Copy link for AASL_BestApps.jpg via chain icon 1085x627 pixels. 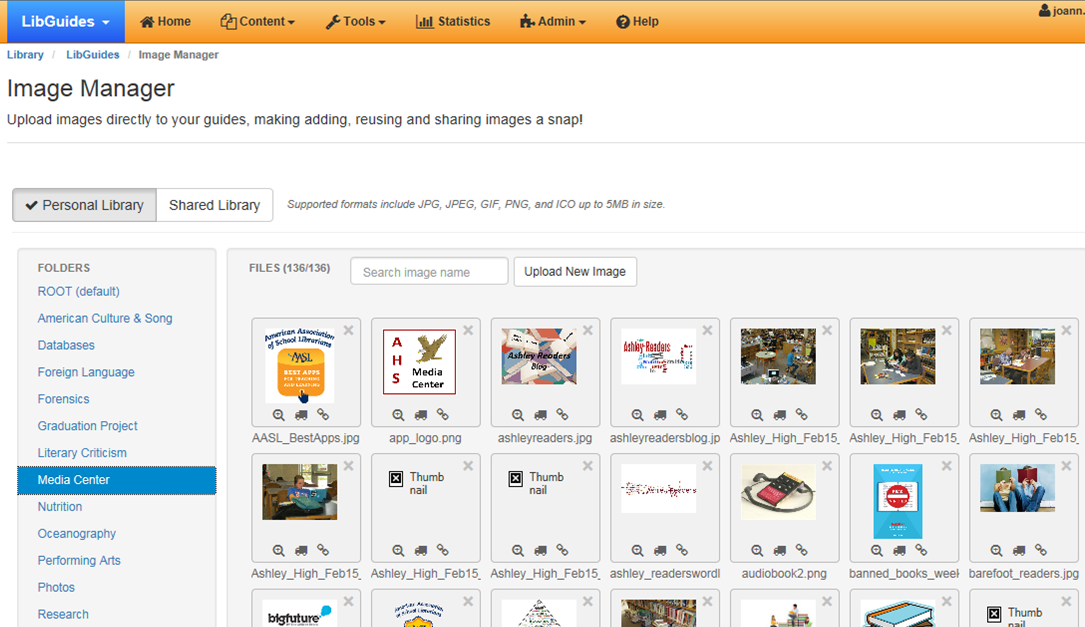[323, 415]
